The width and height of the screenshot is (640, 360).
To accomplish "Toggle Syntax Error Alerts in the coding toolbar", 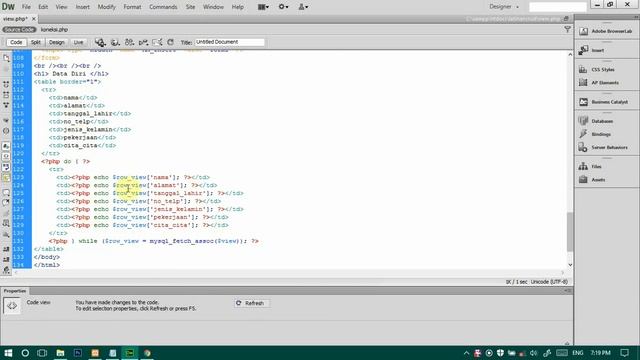I will 6,178.
